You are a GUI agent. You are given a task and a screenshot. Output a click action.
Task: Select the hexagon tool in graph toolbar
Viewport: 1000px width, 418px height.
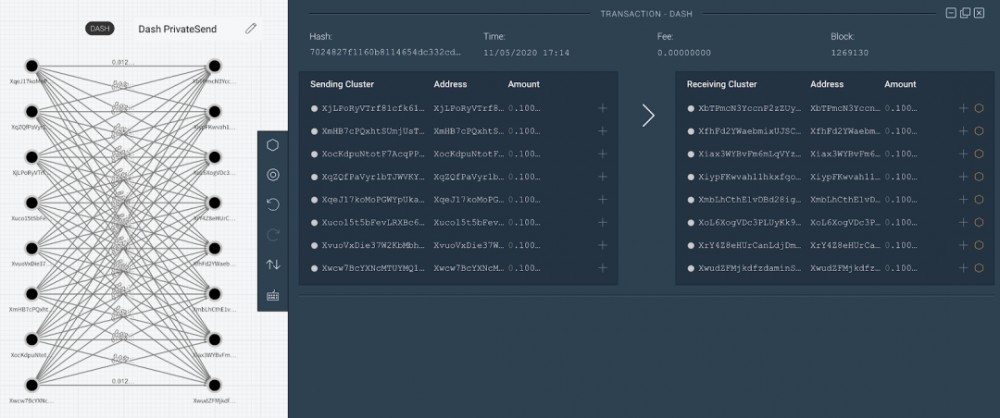(x=273, y=145)
